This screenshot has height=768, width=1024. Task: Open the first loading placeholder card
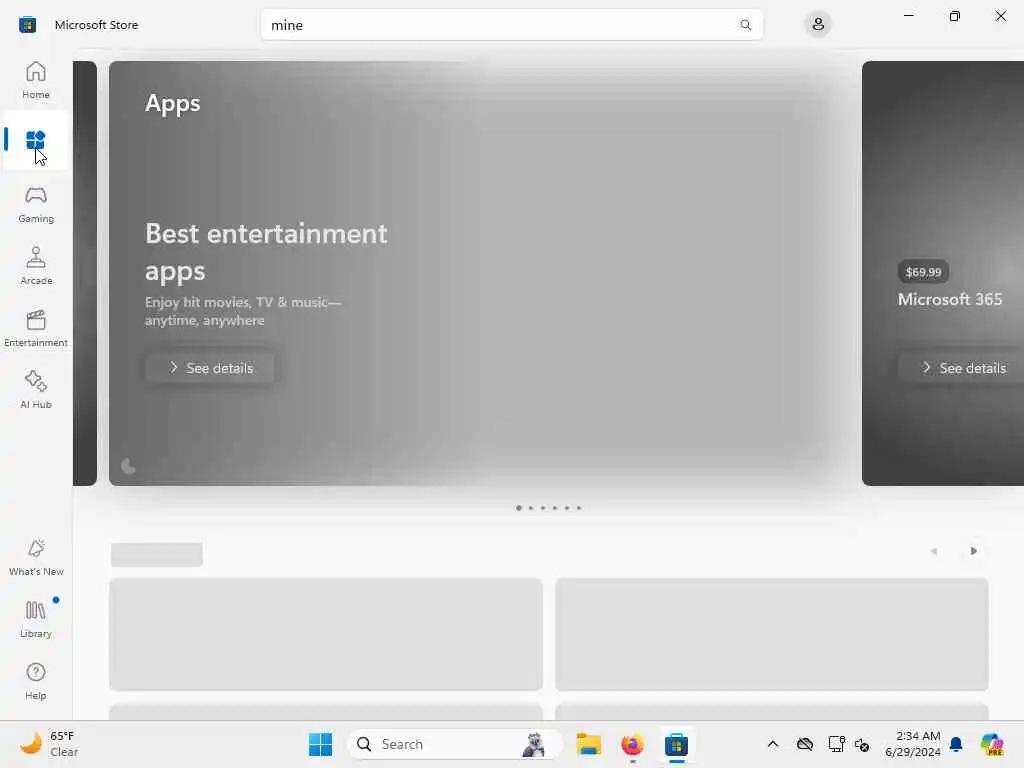tap(326, 634)
